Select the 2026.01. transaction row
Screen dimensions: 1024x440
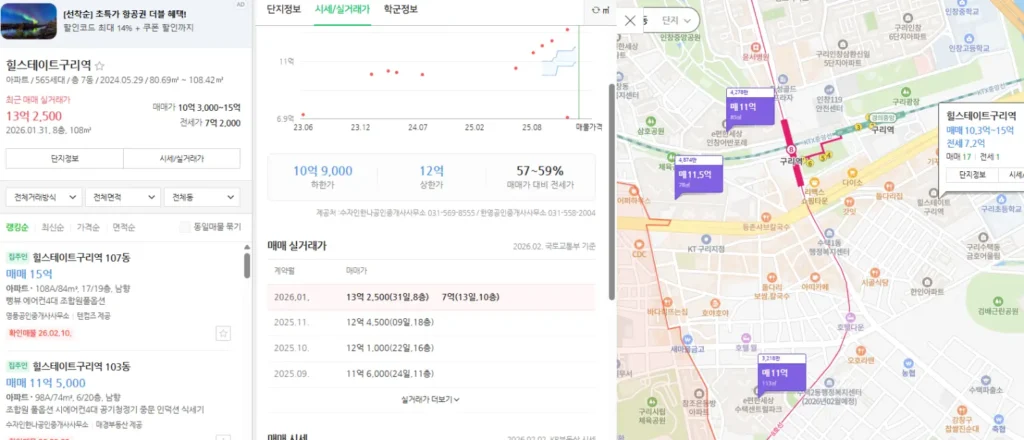[431, 297]
